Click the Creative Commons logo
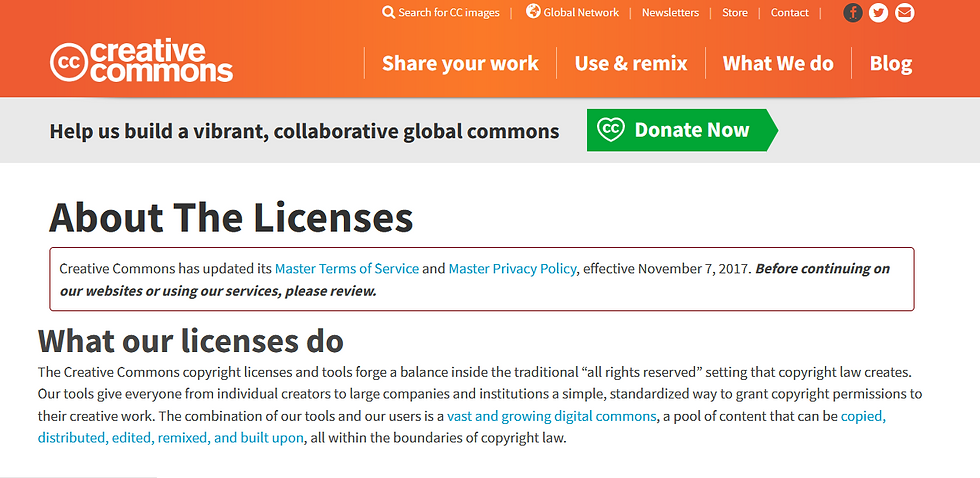 pyautogui.click(x=141, y=62)
